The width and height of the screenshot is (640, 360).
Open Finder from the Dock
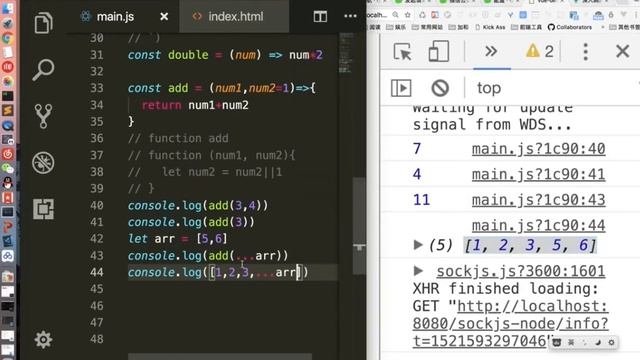(7, 9)
